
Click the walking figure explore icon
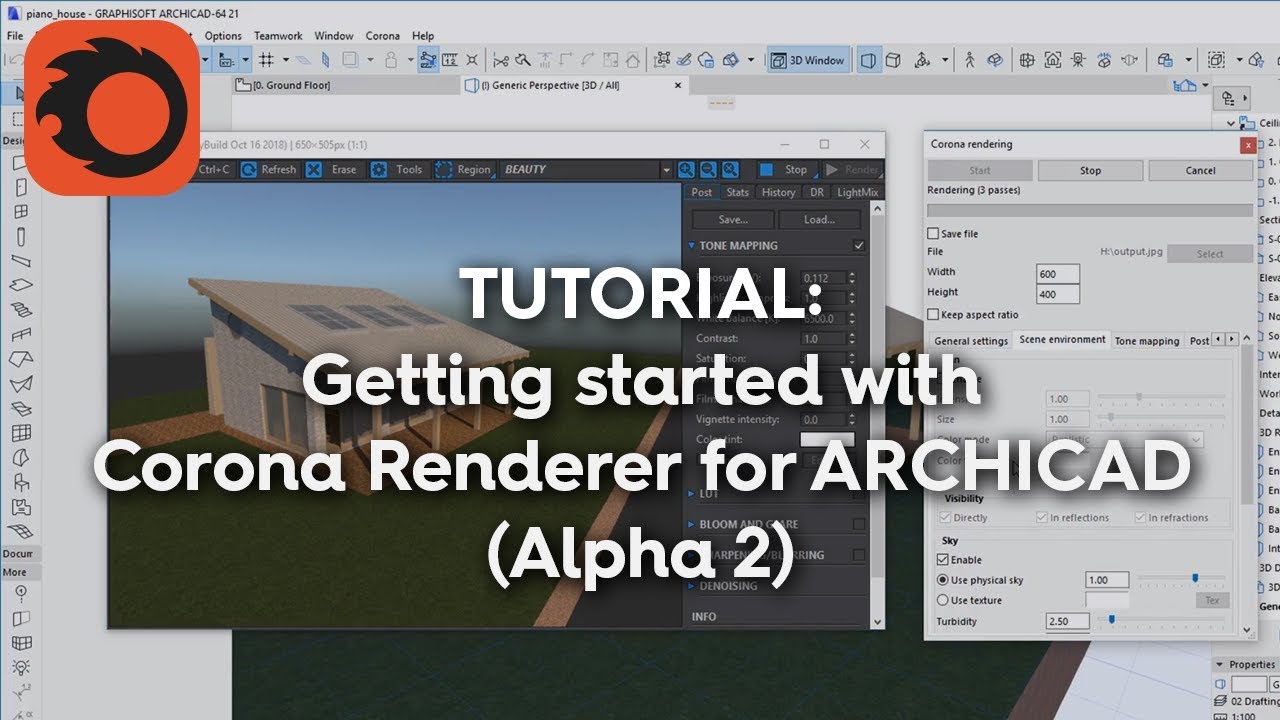tap(969, 60)
